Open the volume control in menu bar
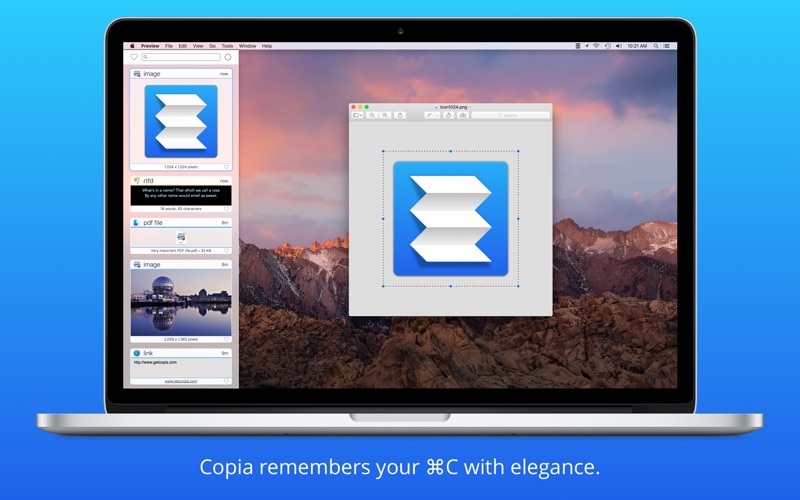The width and height of the screenshot is (800, 500). pyautogui.click(x=618, y=46)
